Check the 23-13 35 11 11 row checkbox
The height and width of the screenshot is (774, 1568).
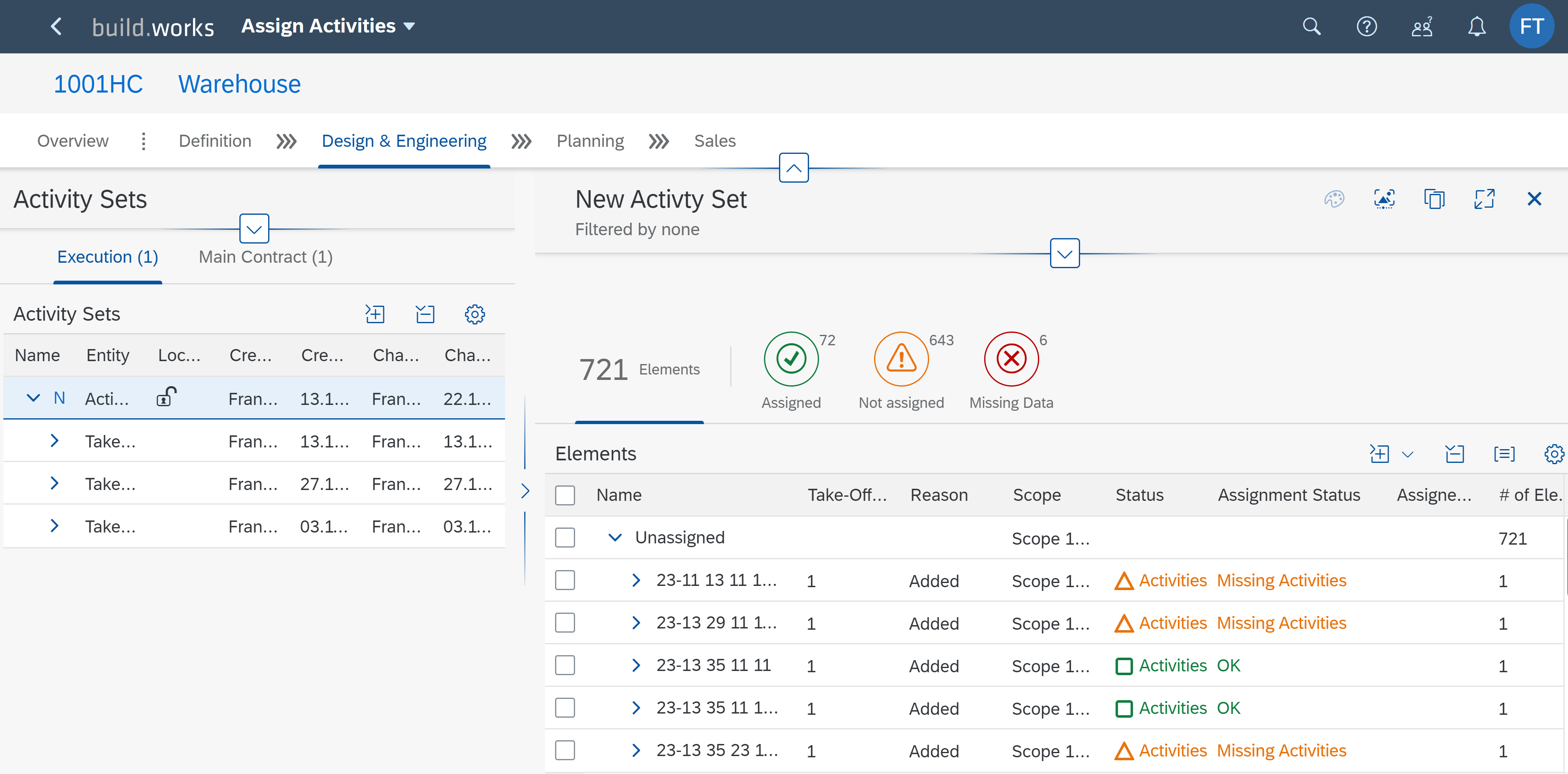565,666
